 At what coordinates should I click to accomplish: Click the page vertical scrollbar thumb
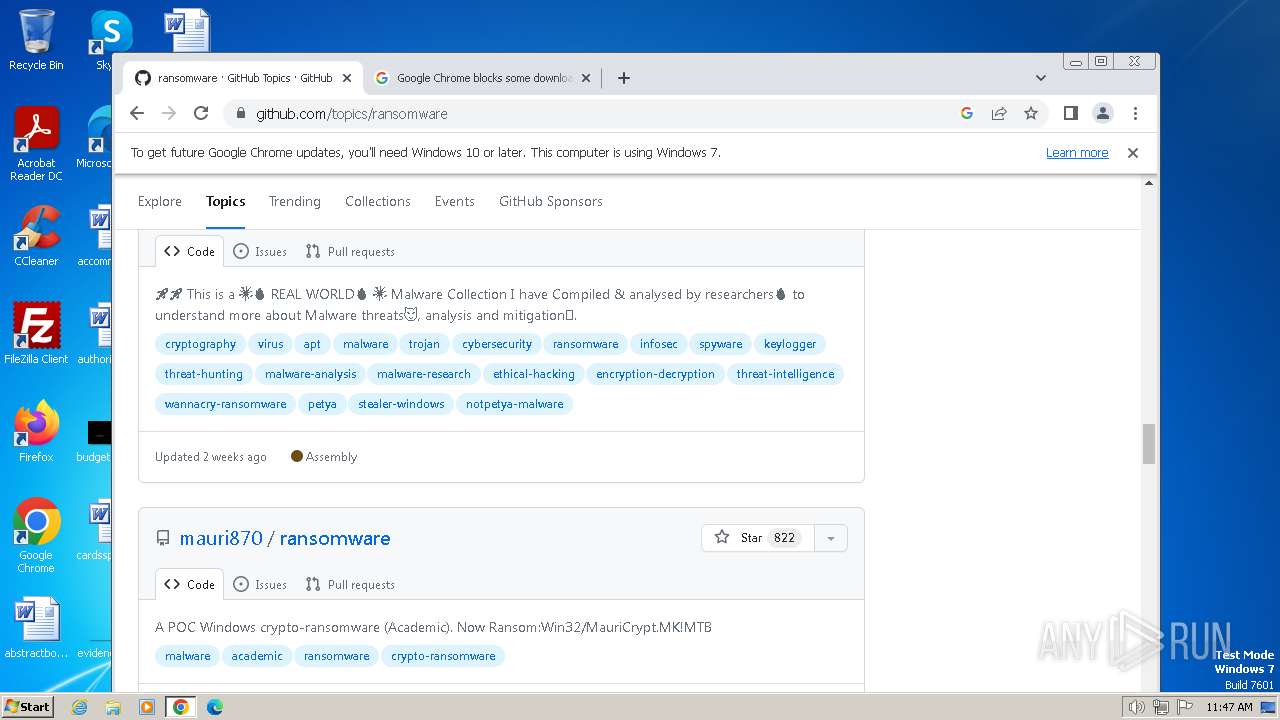point(1149,444)
